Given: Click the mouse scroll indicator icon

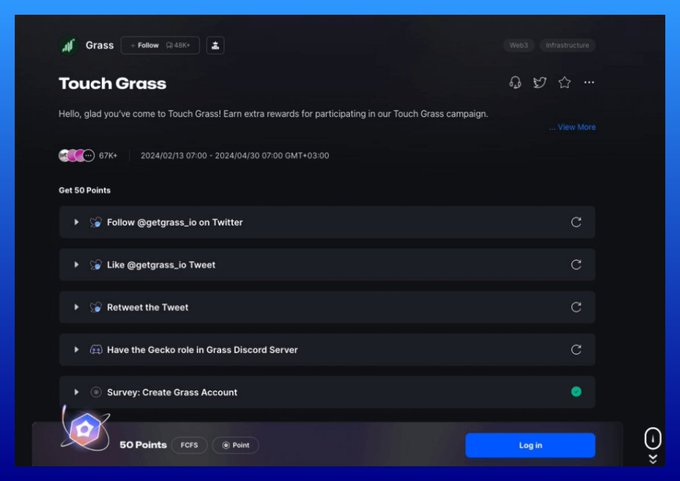Looking at the screenshot, I should tap(653, 438).
